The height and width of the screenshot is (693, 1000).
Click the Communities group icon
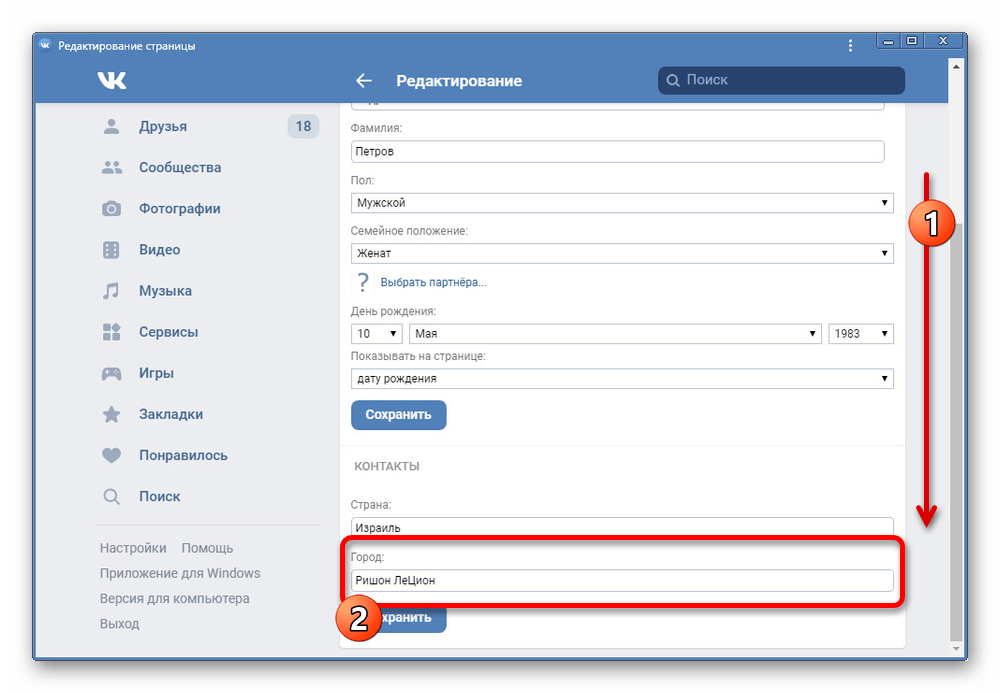coord(112,168)
